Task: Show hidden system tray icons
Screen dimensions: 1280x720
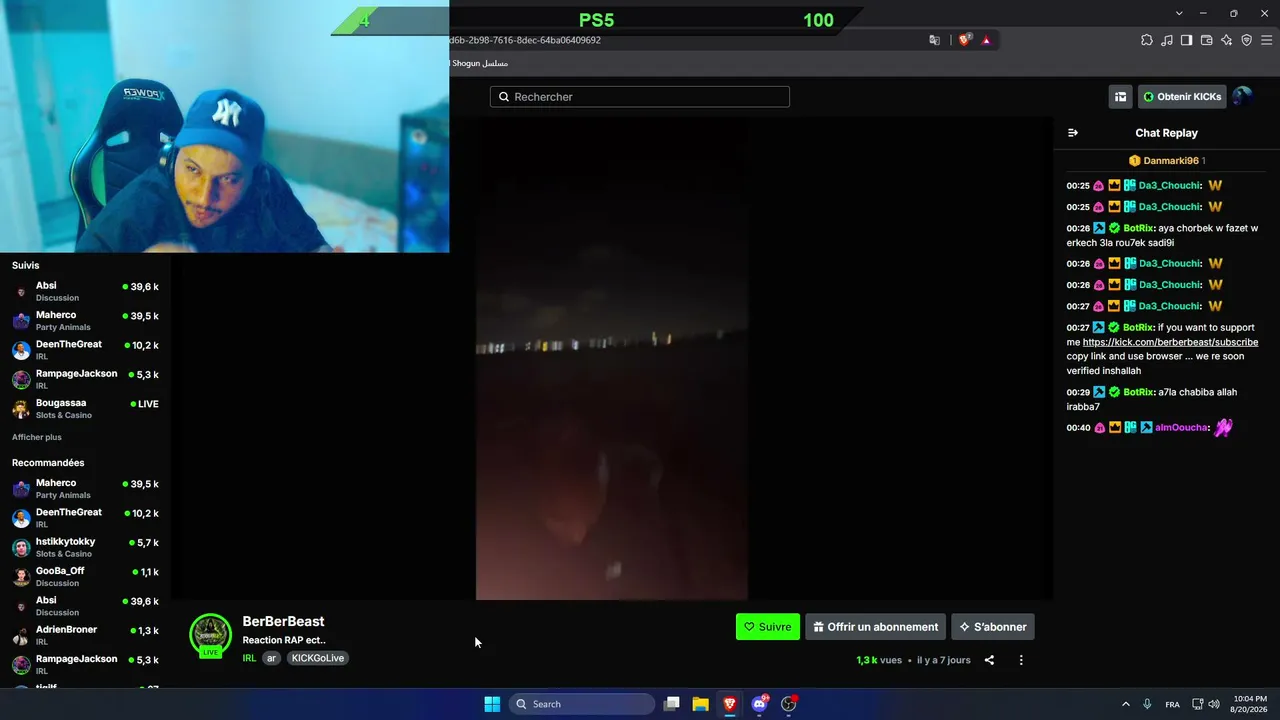Action: click(x=1125, y=704)
